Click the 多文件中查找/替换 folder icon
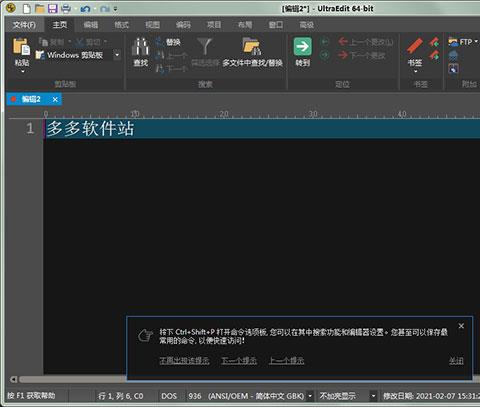The image size is (480, 407). (252, 46)
